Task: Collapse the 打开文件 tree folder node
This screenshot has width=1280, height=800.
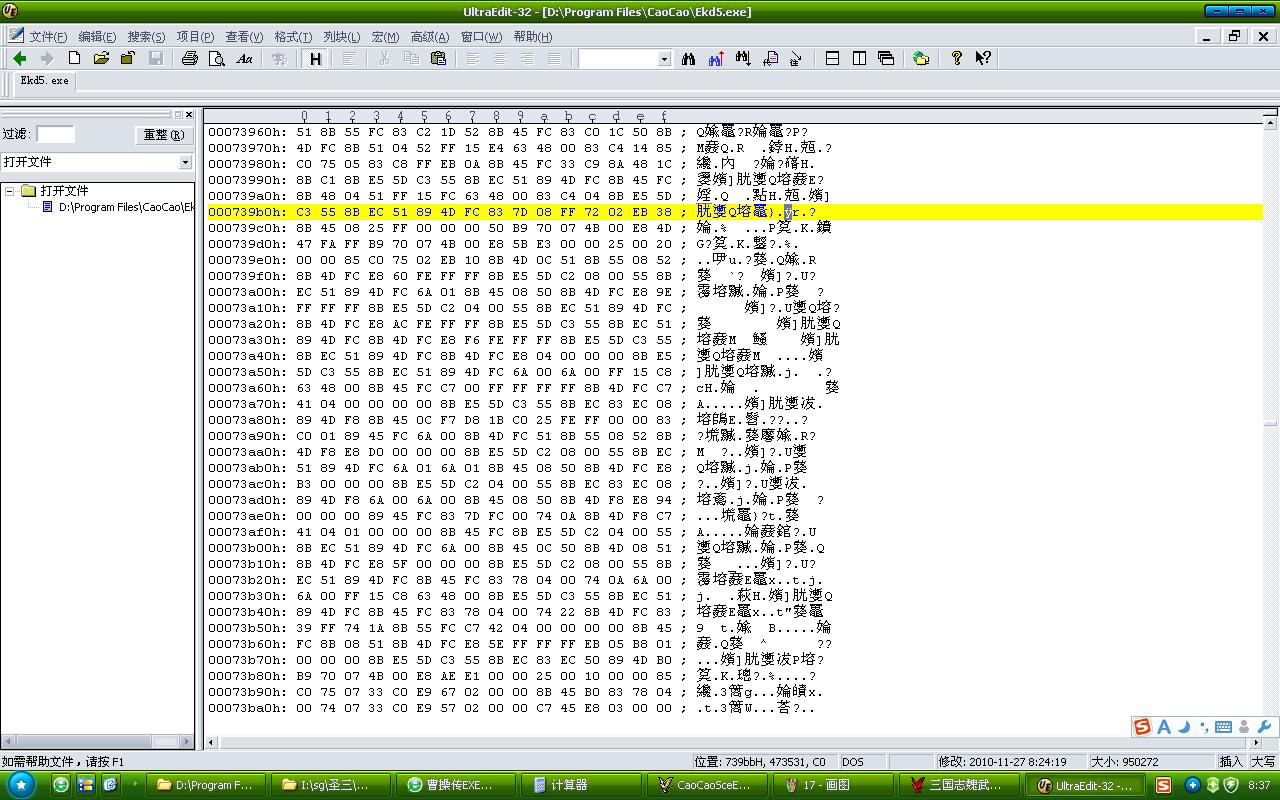Action: 10,191
